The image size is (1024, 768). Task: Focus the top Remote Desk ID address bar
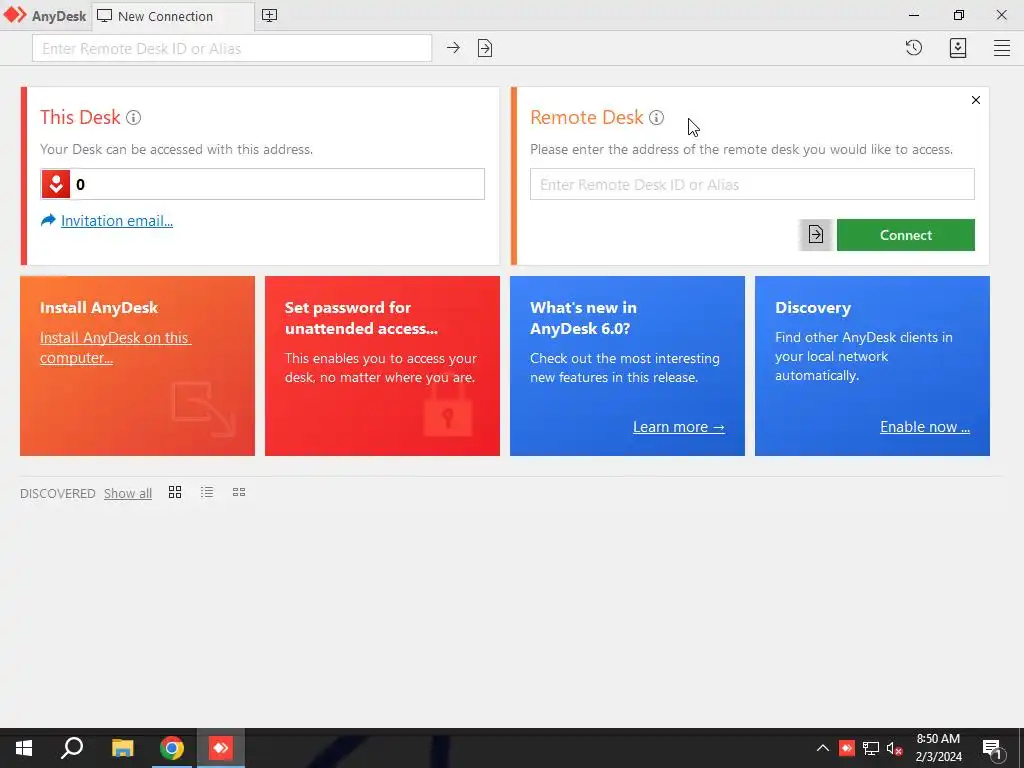coord(232,48)
